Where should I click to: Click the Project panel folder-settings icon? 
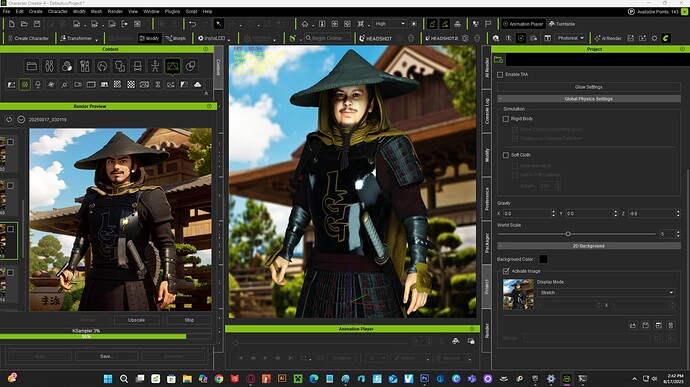(x=498, y=59)
